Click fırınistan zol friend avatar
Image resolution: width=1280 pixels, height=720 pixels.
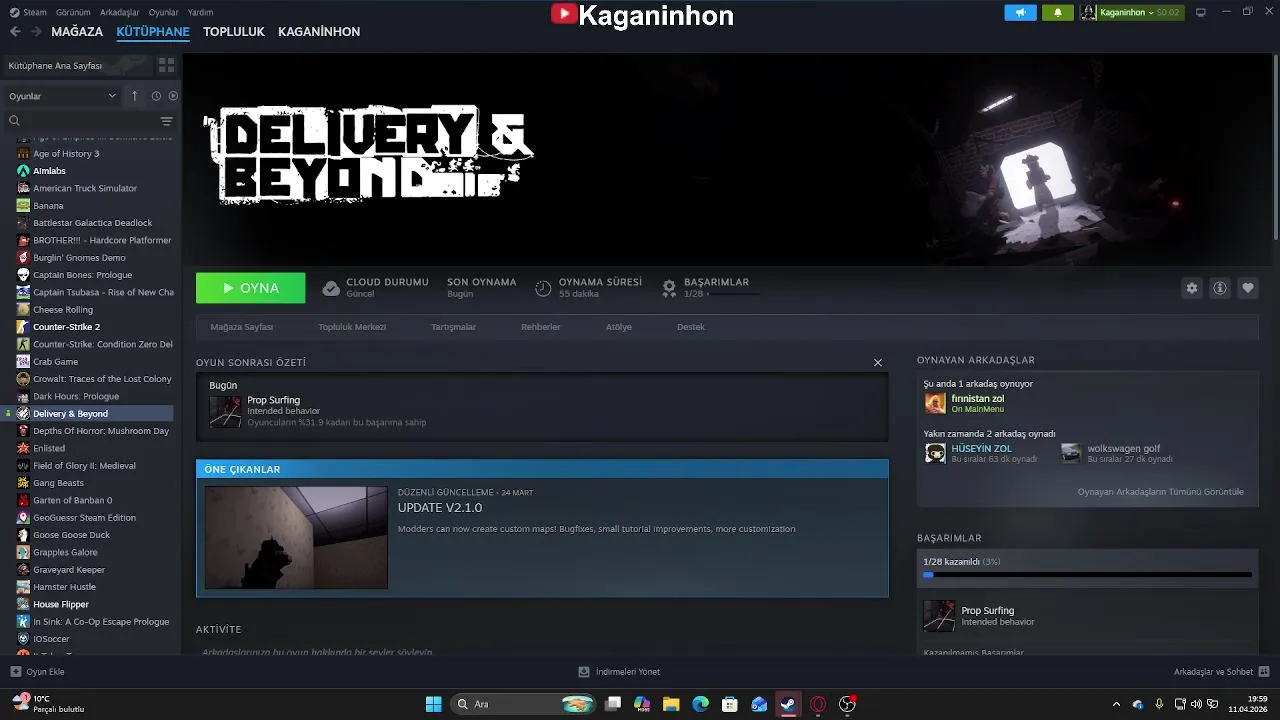[x=935, y=403]
